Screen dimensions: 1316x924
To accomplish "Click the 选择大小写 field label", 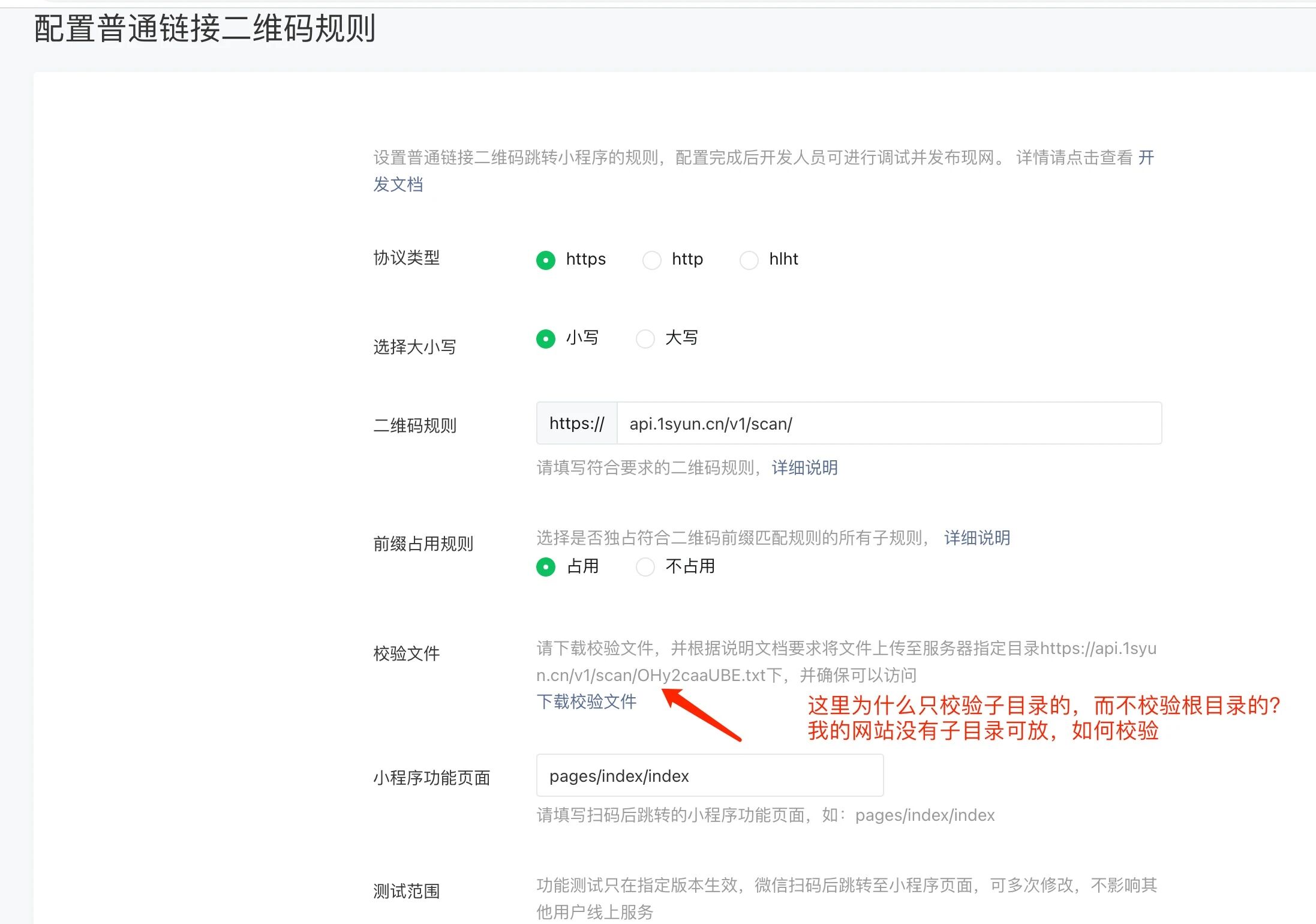I will (x=414, y=347).
